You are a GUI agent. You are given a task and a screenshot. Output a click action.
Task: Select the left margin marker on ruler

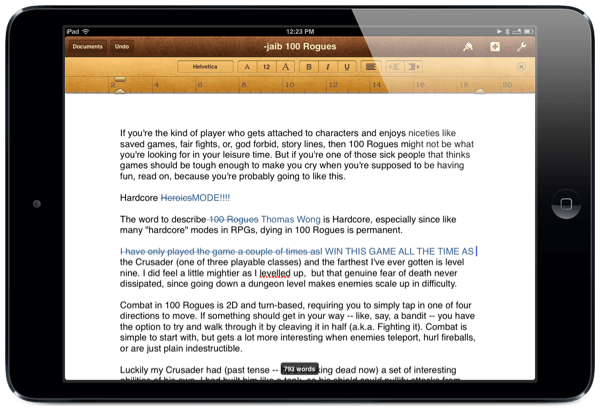[120, 91]
